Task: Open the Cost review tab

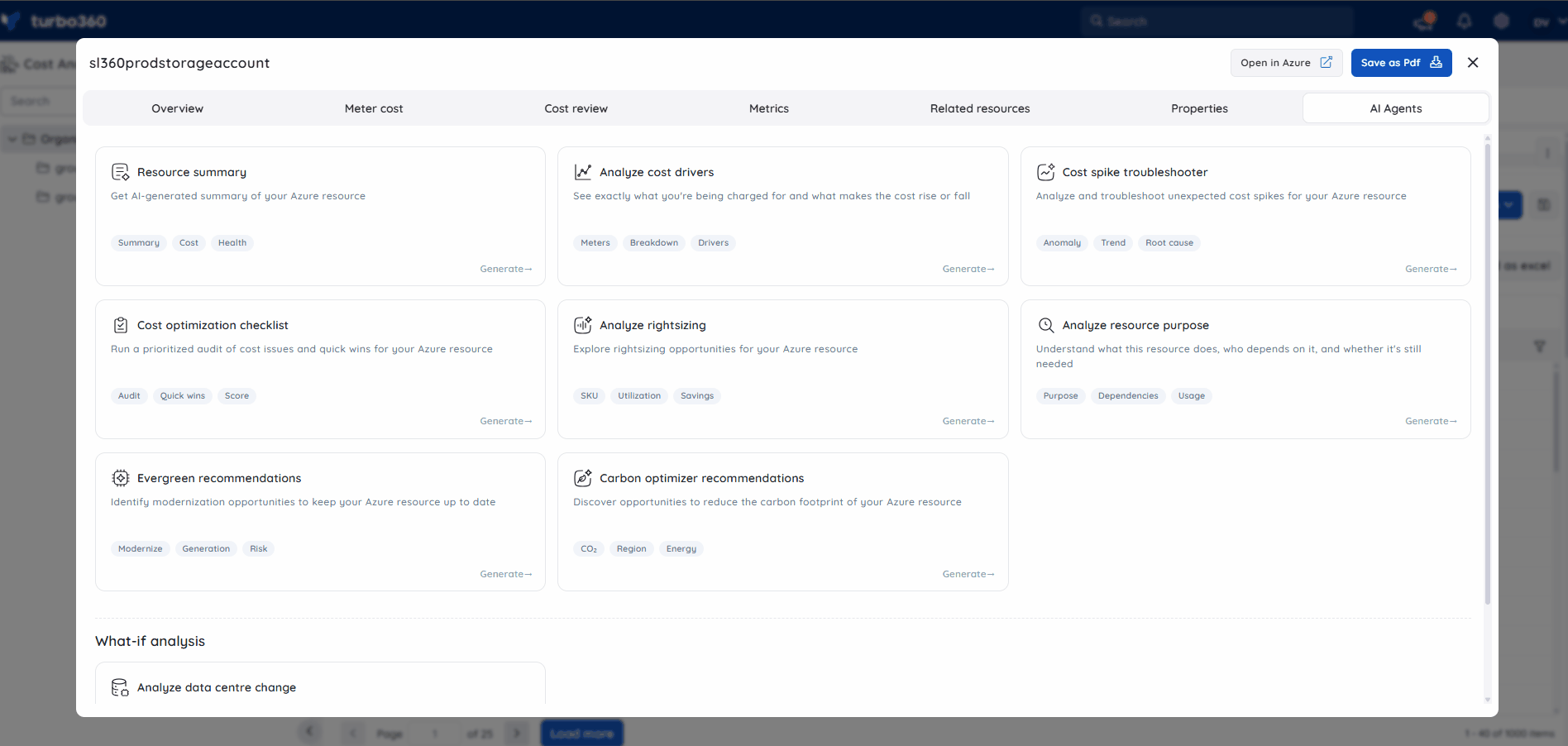Action: [x=576, y=108]
